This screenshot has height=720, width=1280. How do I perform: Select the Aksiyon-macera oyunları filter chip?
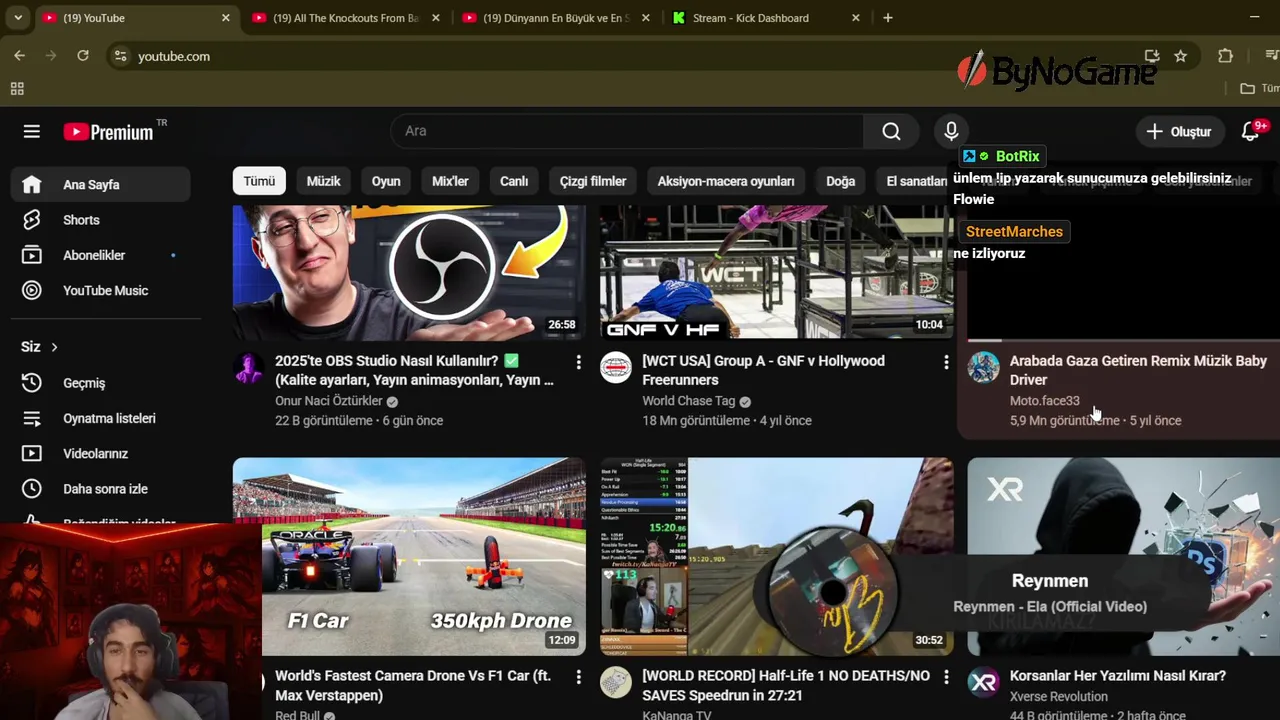(726, 181)
